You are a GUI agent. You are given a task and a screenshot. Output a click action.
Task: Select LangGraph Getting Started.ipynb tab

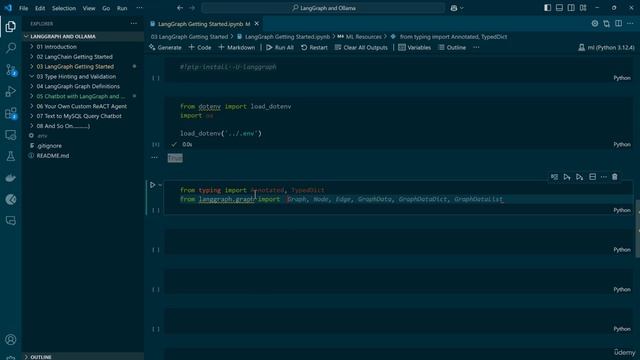tap(204, 24)
